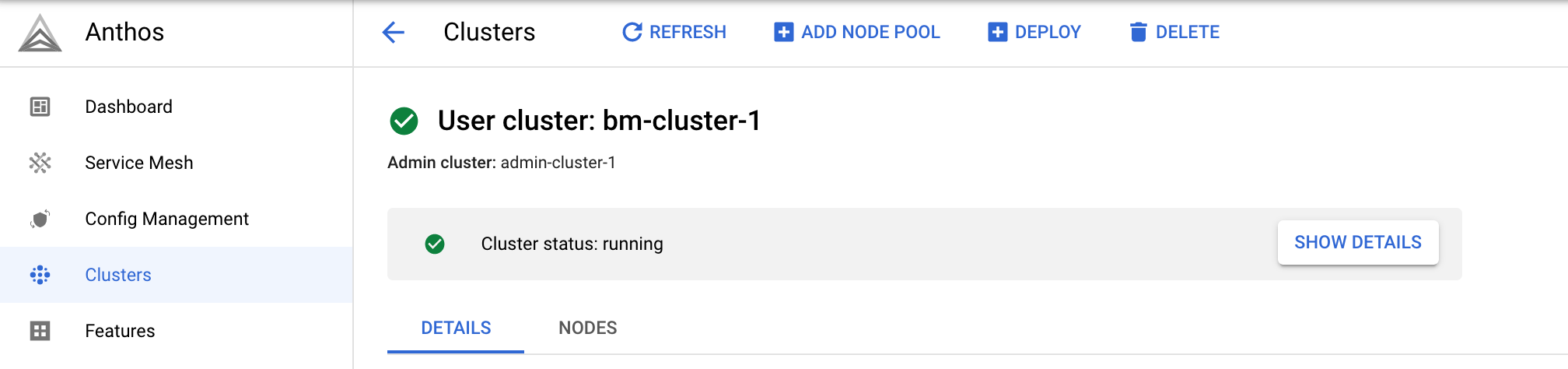This screenshot has width=1568, height=369.
Task: Click the Deploy plus icon
Action: pos(997,32)
